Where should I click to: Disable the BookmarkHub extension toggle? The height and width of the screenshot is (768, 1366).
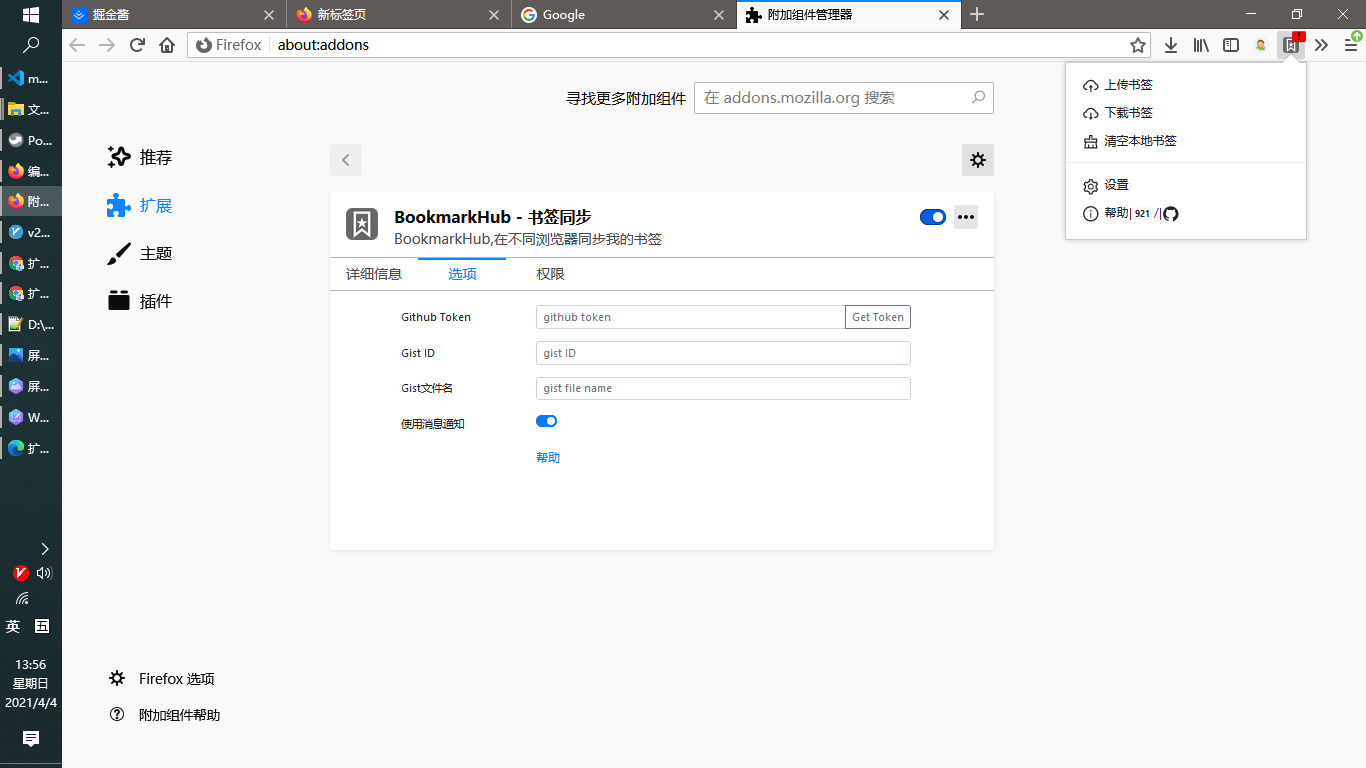click(x=933, y=217)
